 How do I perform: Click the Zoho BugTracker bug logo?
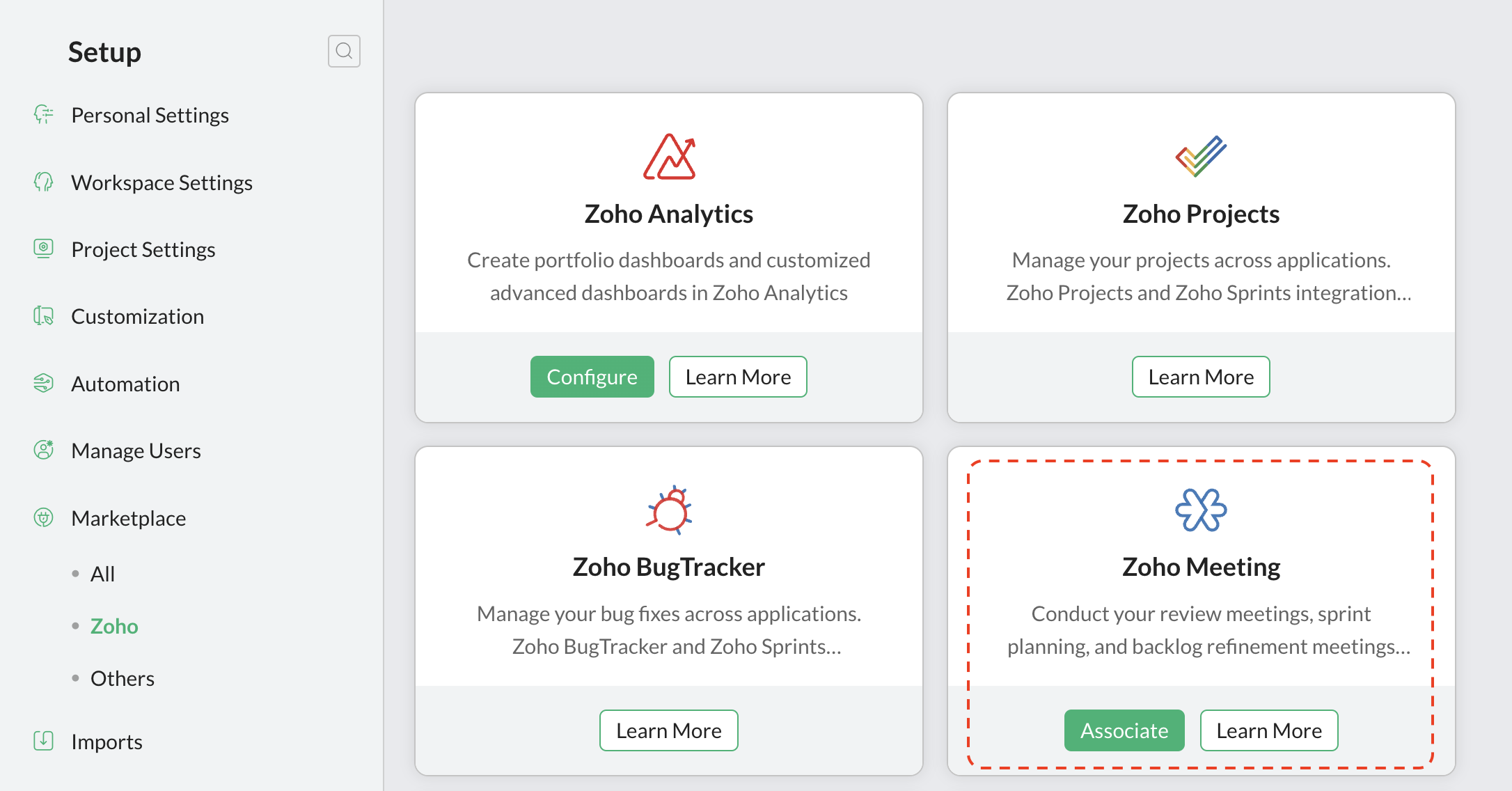[x=669, y=510]
